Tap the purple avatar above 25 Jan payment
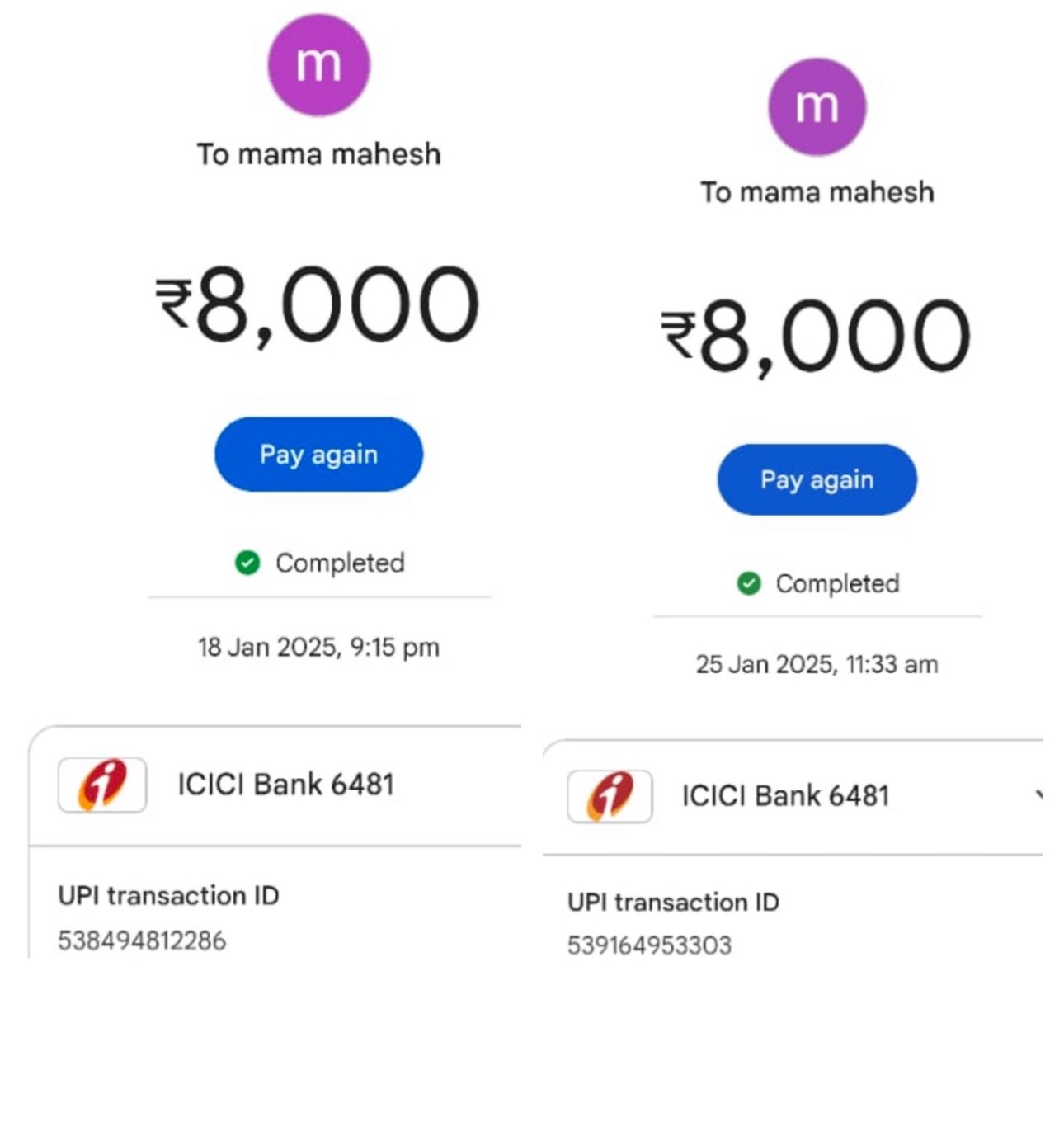The width and height of the screenshot is (1064, 1122). click(x=817, y=106)
